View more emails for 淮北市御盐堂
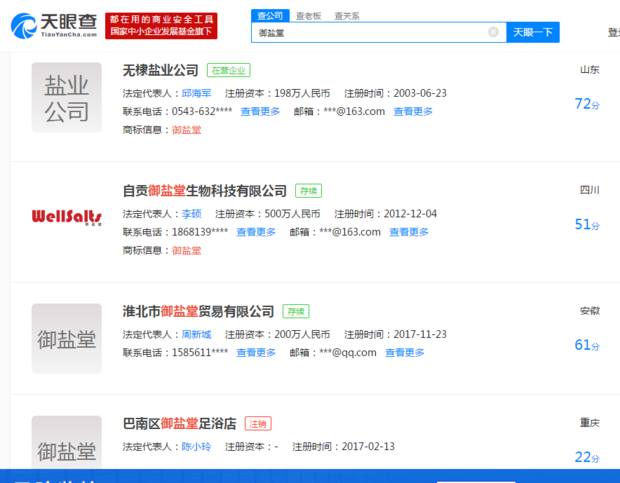 [x=405, y=353]
